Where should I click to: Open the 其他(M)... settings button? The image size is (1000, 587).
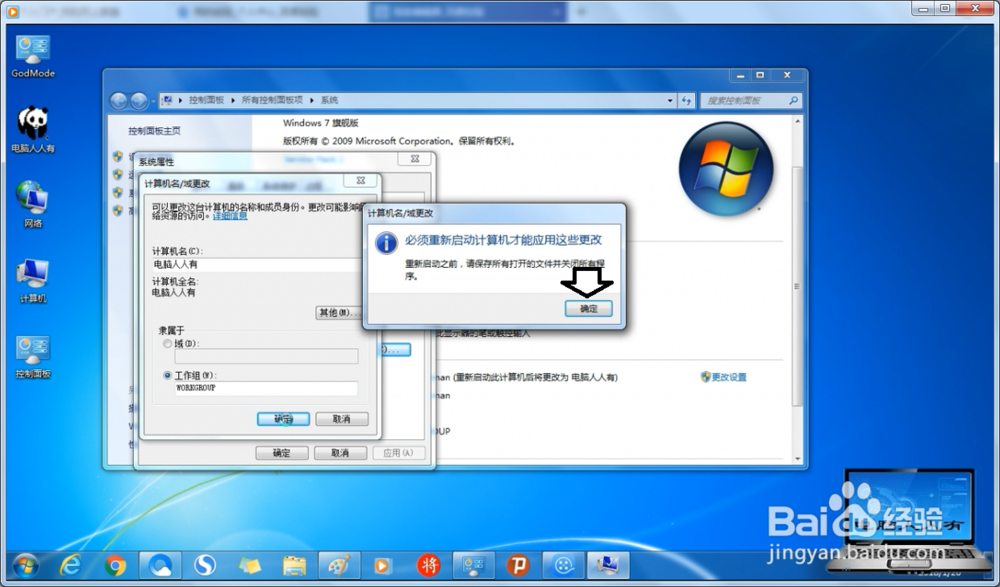click(339, 312)
